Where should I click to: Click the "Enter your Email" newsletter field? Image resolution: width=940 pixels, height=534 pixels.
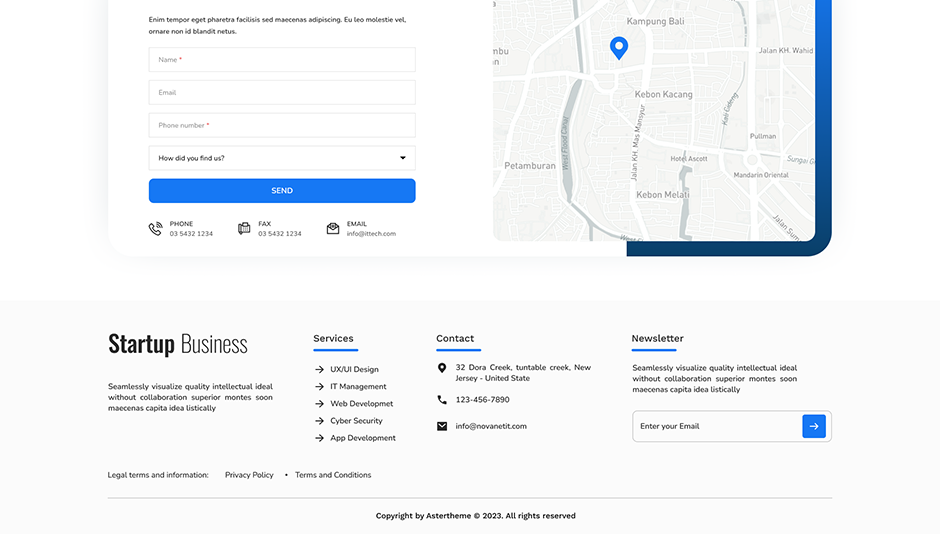coord(716,426)
